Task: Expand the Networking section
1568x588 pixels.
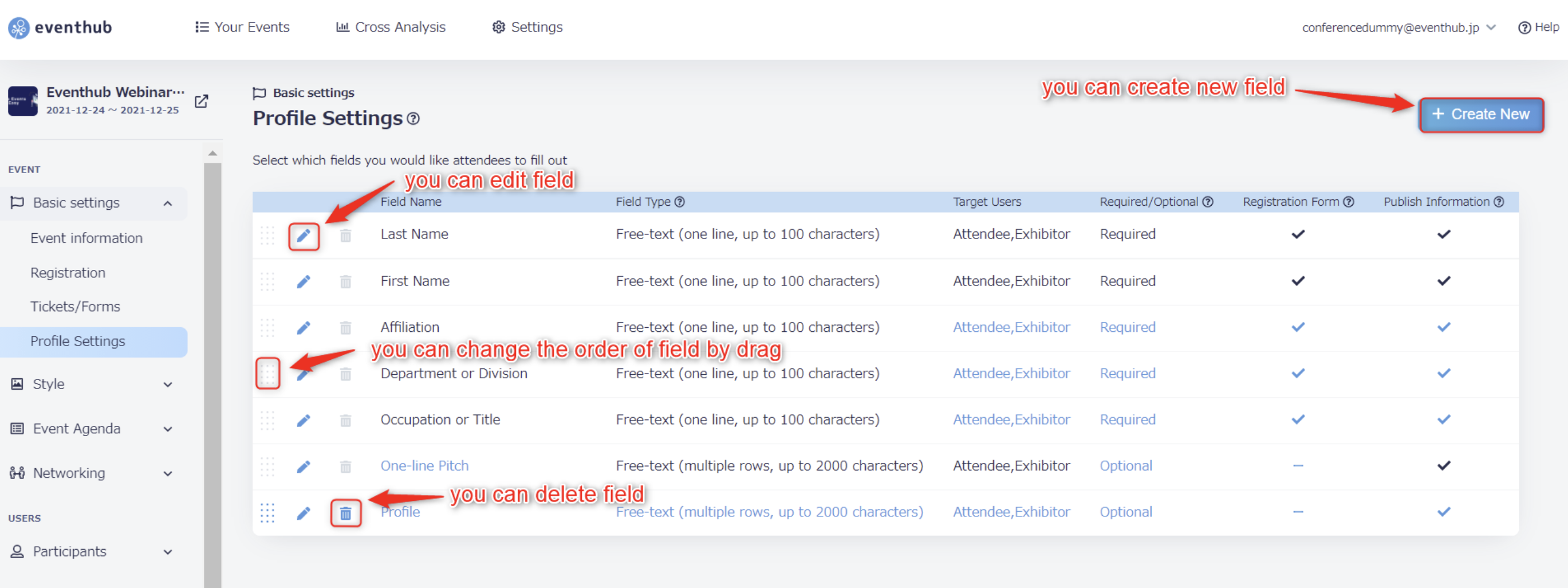Action: pos(168,473)
